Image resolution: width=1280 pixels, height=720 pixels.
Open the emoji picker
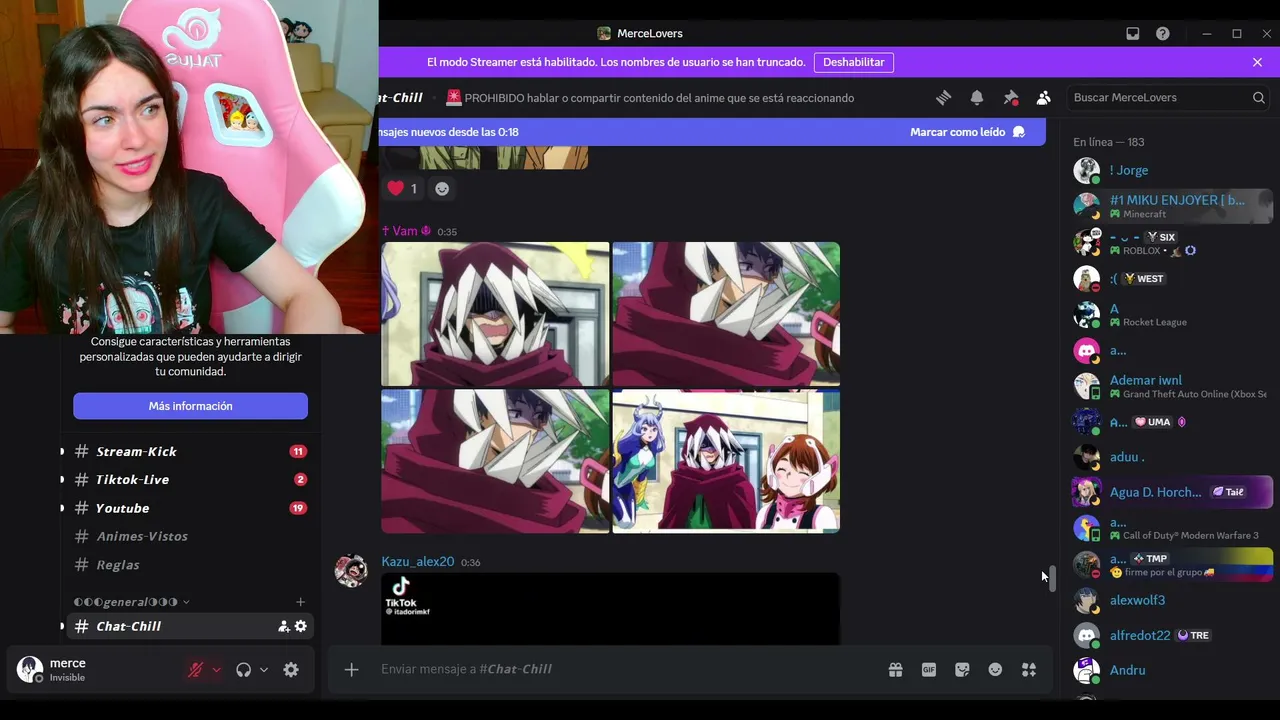pyautogui.click(x=995, y=670)
